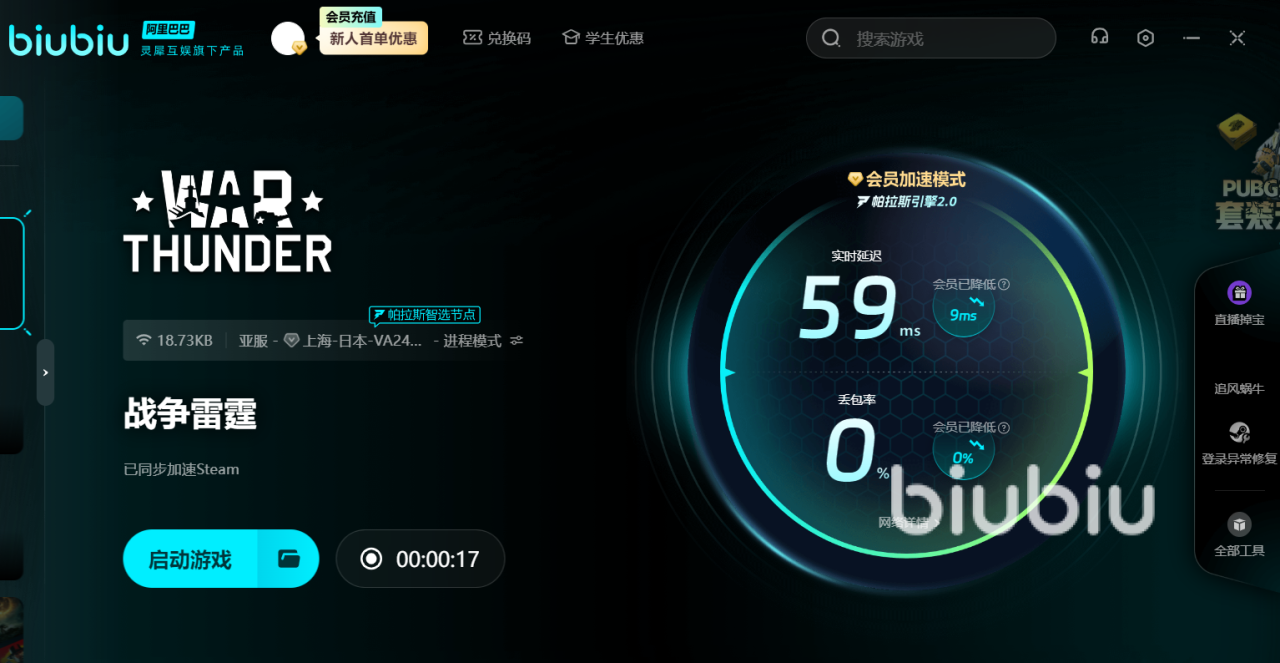The width and height of the screenshot is (1280, 663).
Task: Switch 进程模式 via the sliders icon
Action: coord(516,341)
